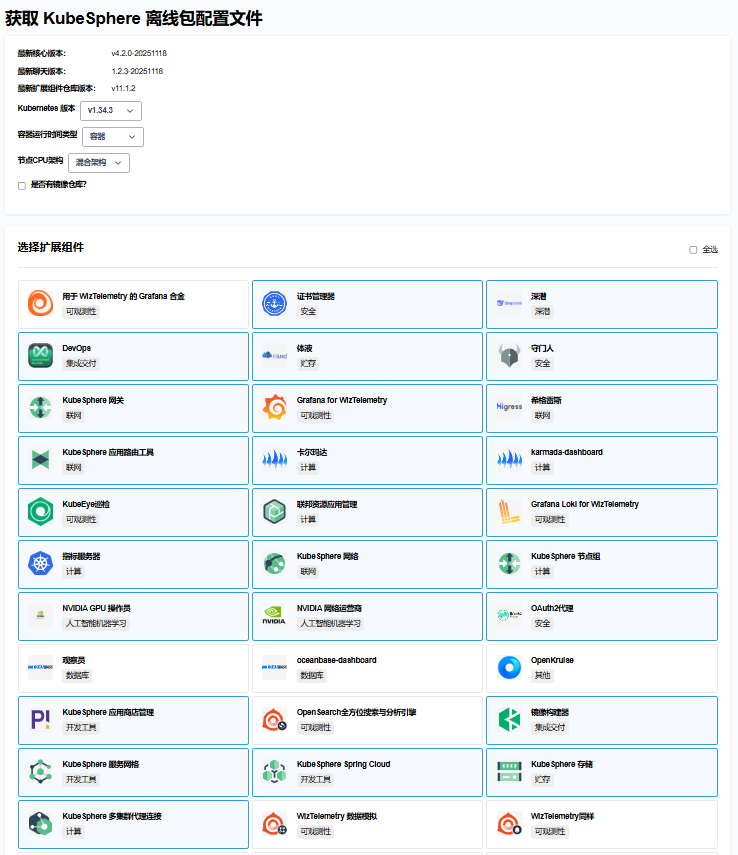Click the KubeEye inspection icon
This screenshot has width=738, height=855.
pos(40,511)
